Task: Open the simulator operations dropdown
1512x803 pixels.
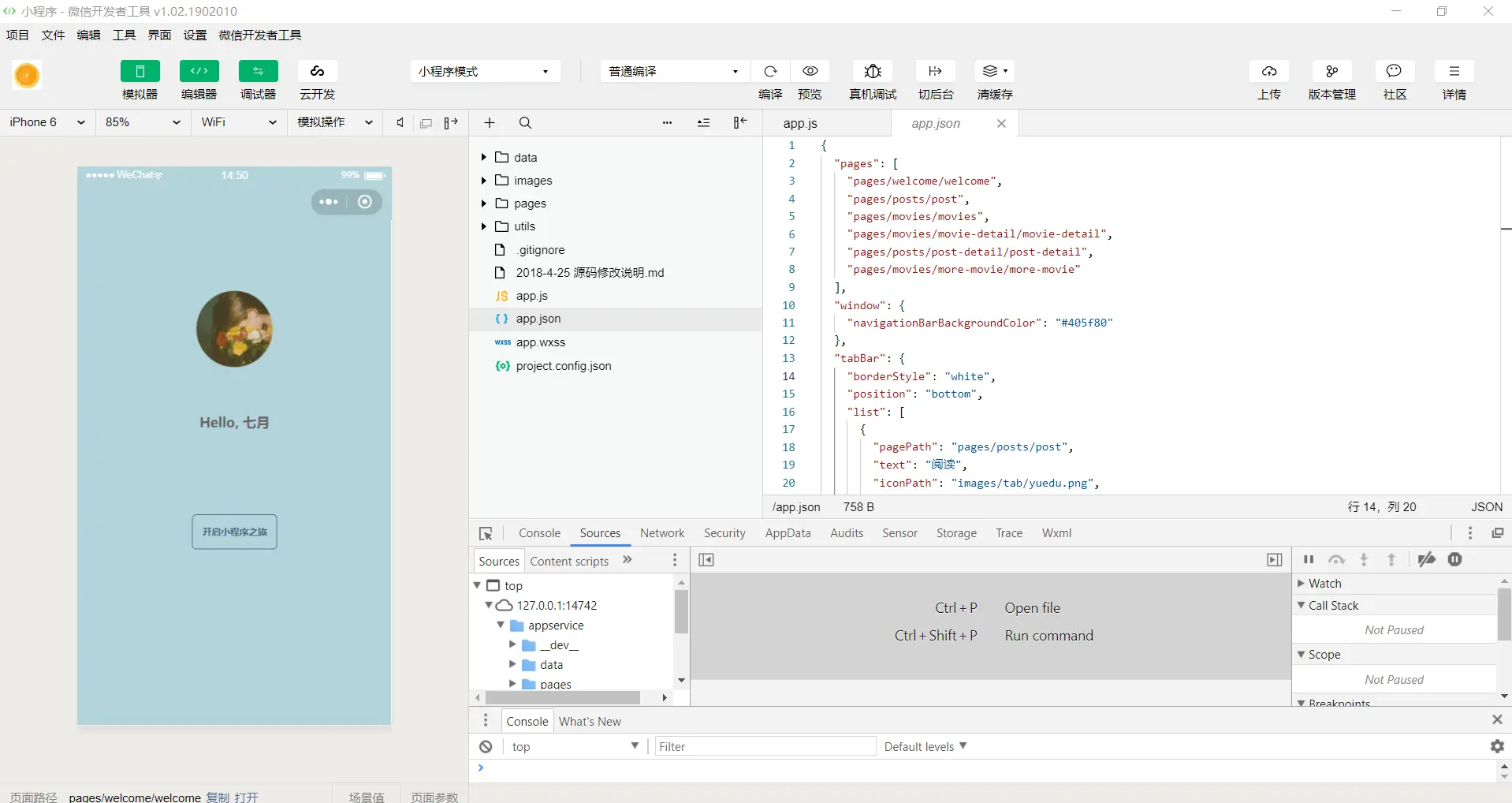Action: (334, 122)
